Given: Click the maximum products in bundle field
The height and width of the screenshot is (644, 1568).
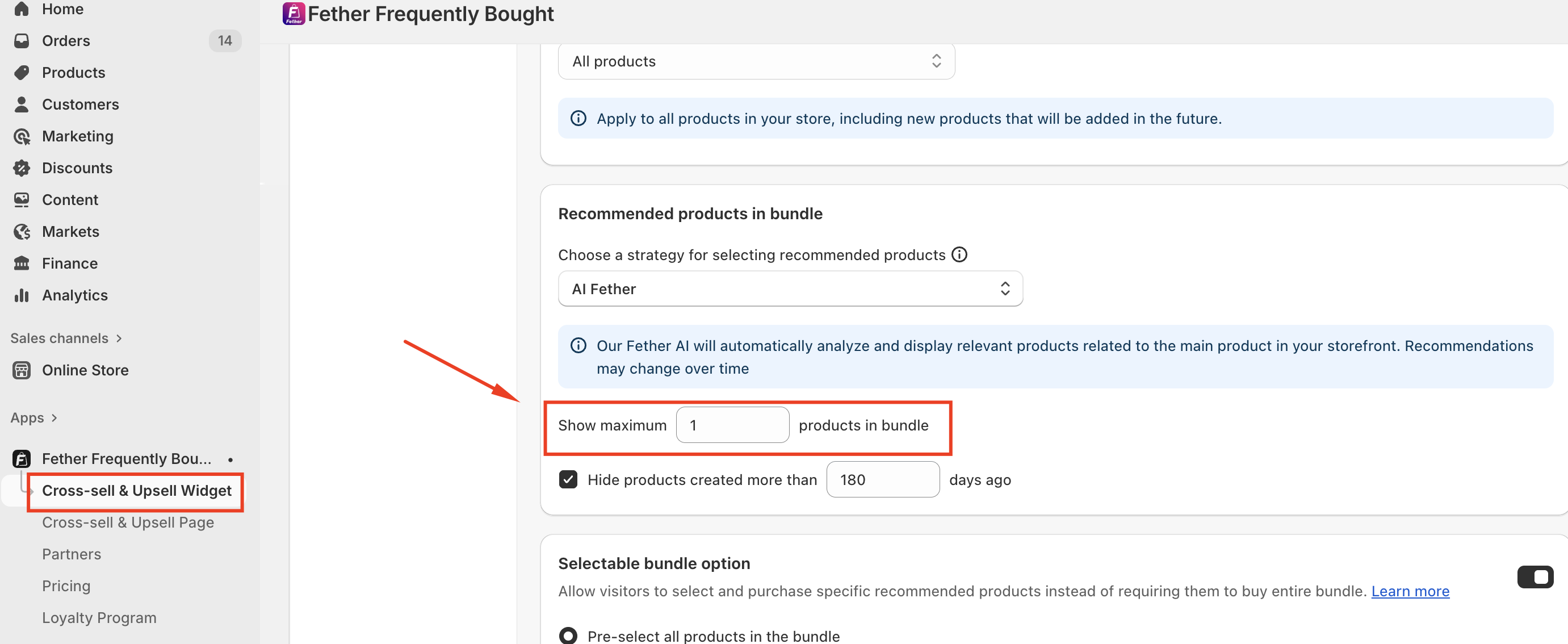Looking at the screenshot, I should [732, 425].
